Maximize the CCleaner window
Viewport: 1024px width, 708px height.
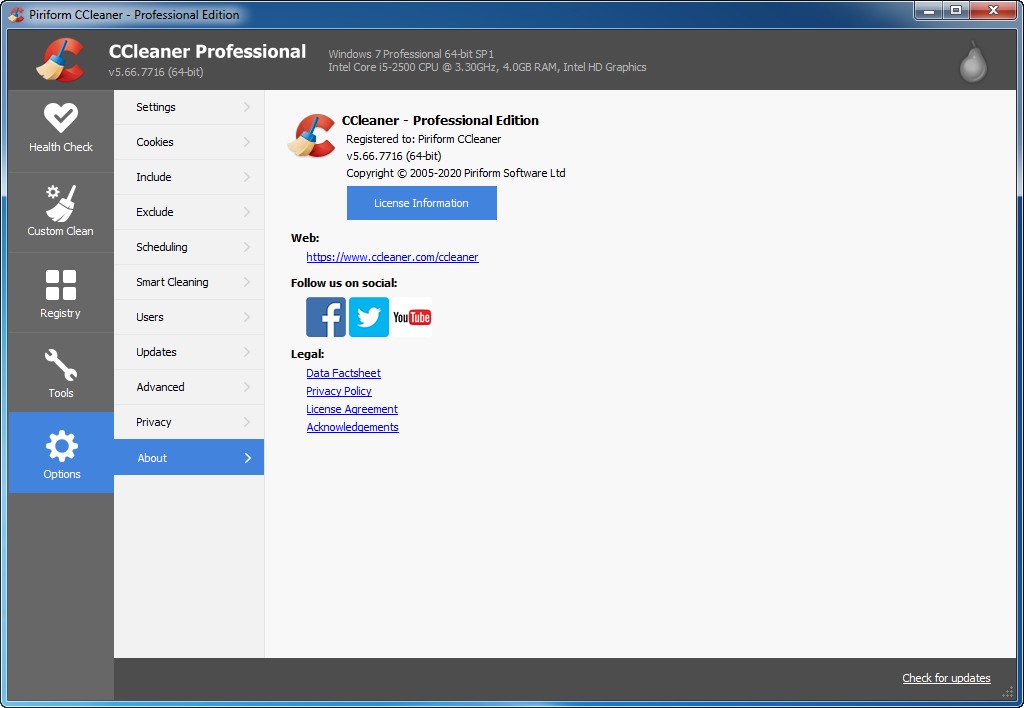click(x=956, y=10)
